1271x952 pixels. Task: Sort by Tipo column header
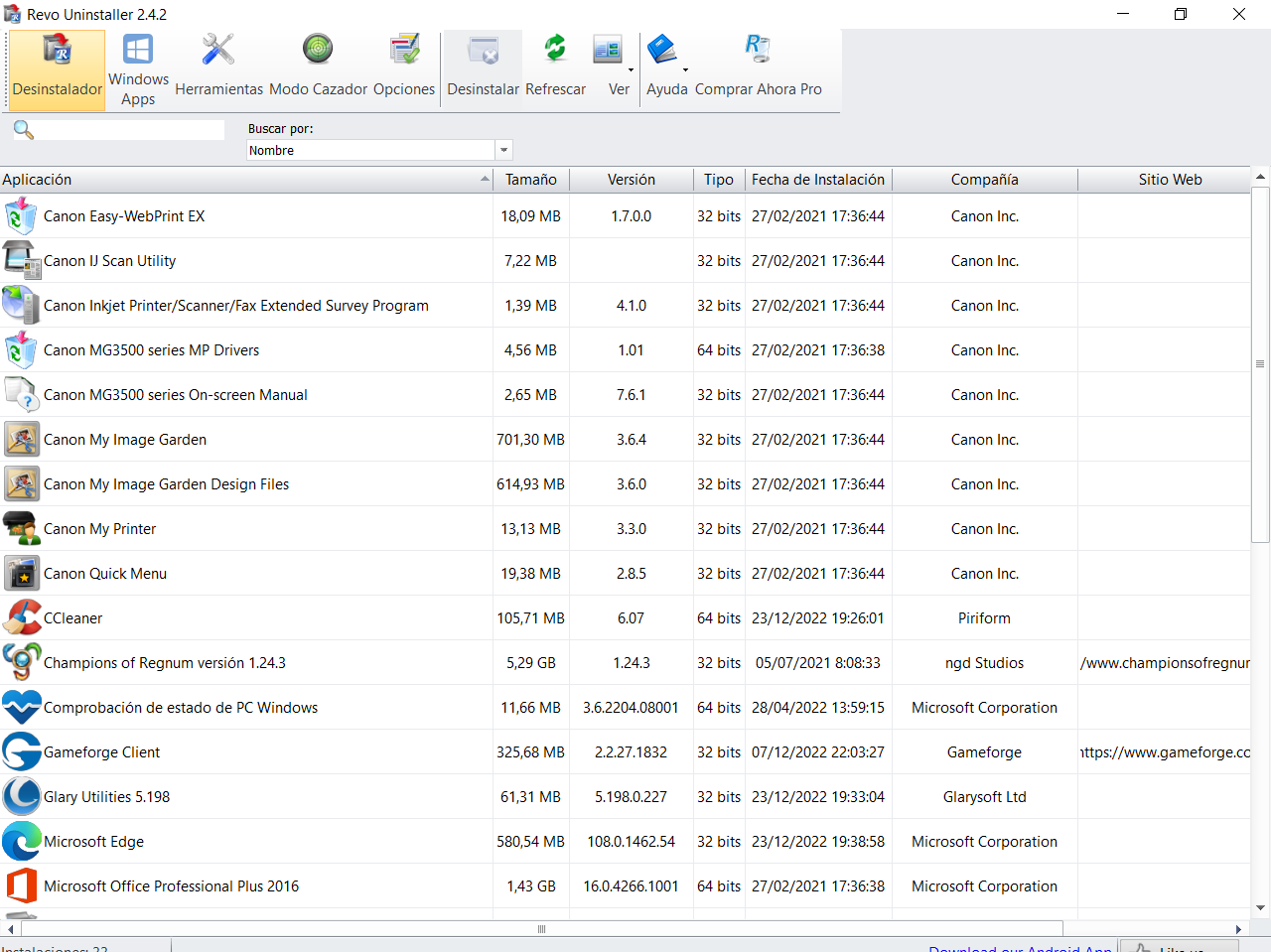pyautogui.click(x=719, y=180)
